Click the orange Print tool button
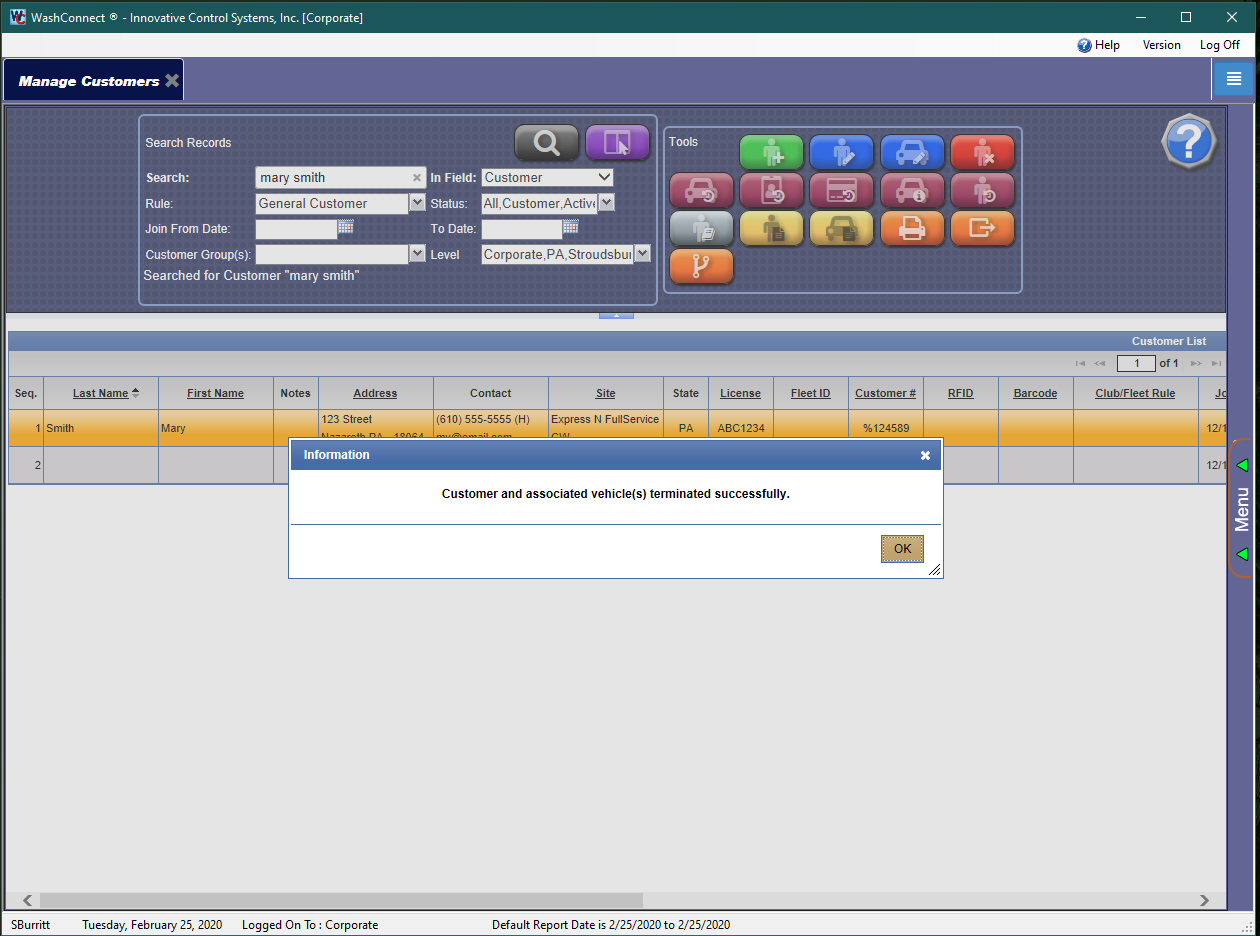The width and height of the screenshot is (1260, 936). pos(912,229)
